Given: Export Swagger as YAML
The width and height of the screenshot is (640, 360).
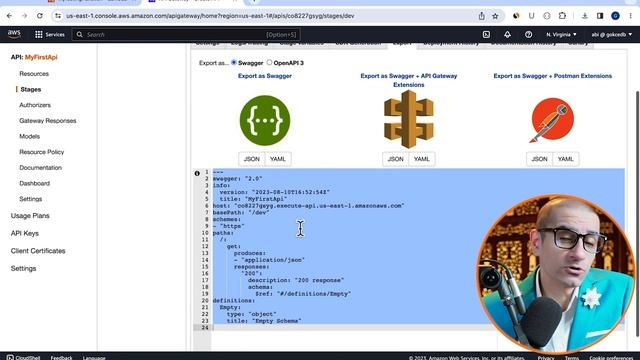Looking at the screenshot, I should [x=278, y=159].
